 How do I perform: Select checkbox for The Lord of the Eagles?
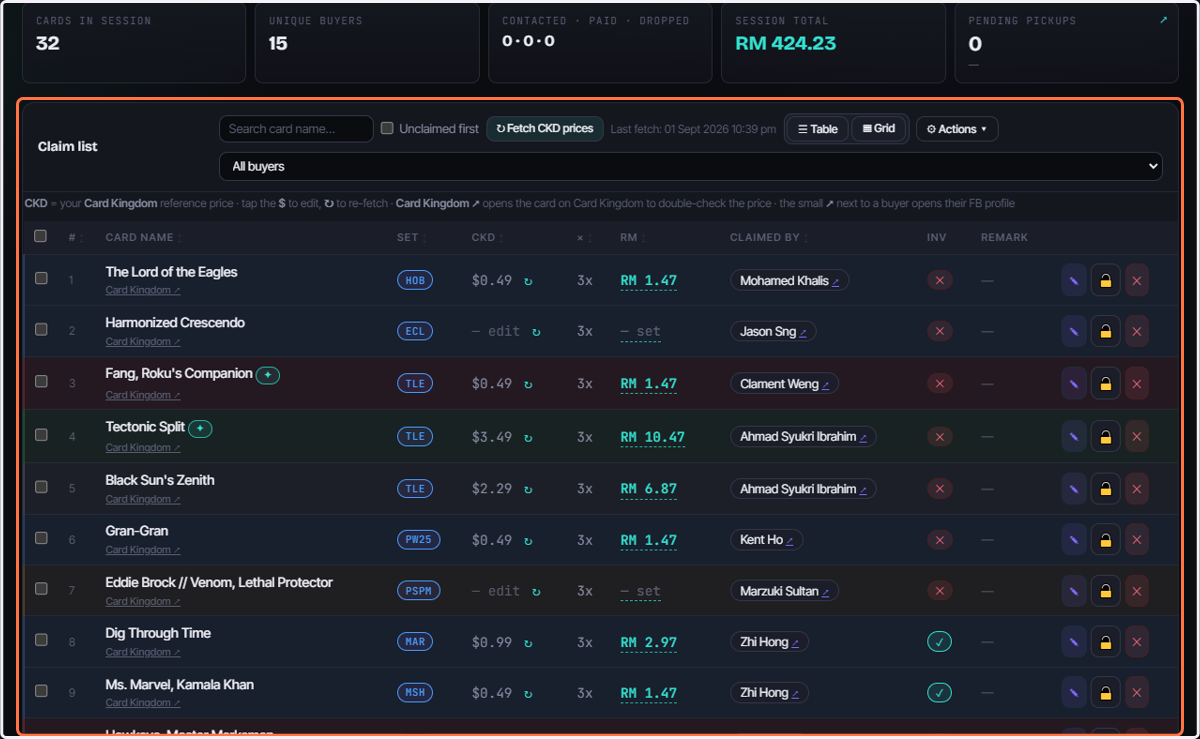click(41, 278)
